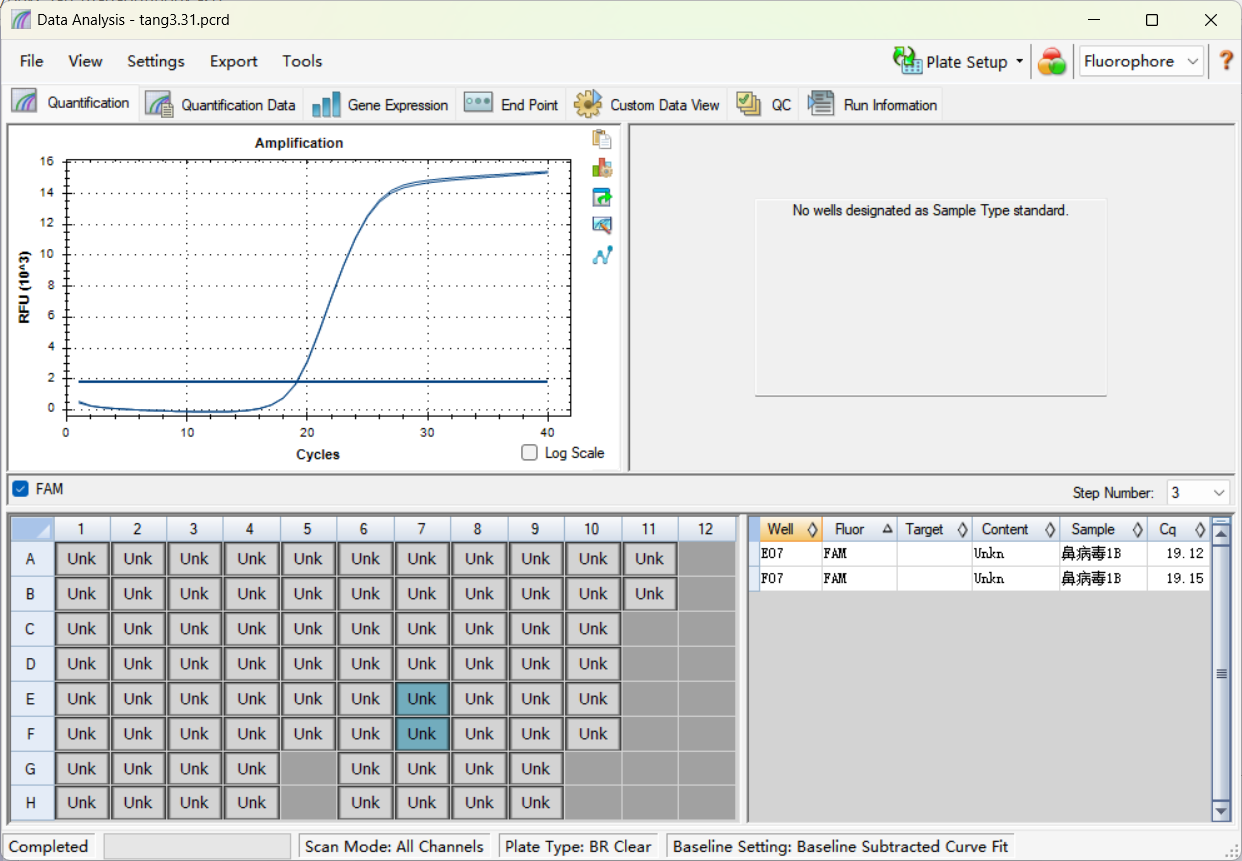Viewport: 1242px width, 861px height.
Task: Toggle well F7 selection
Action: [422, 734]
